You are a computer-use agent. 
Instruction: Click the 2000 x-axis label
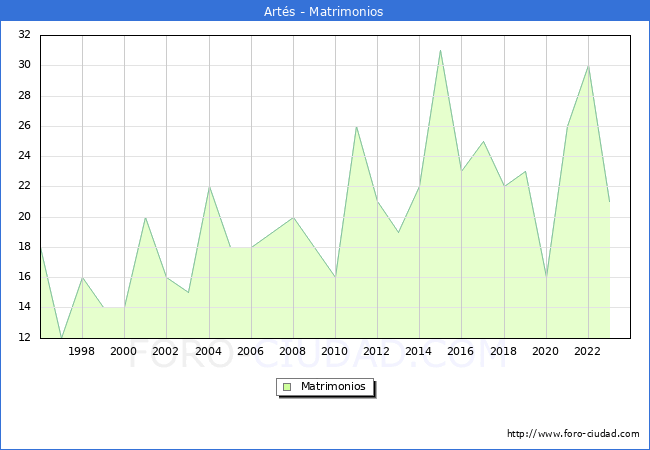coord(124,351)
